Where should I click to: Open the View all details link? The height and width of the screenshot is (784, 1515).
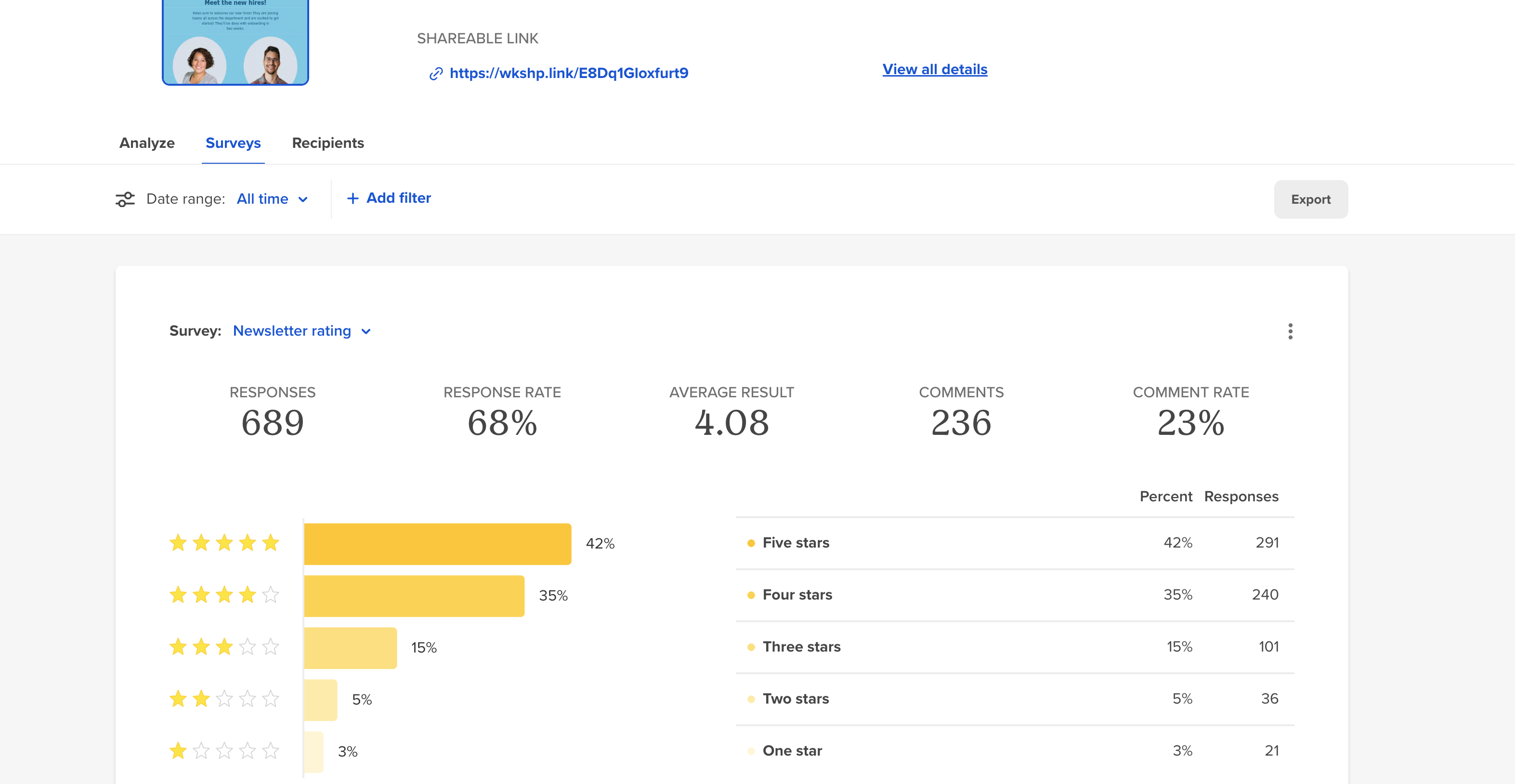click(x=935, y=69)
